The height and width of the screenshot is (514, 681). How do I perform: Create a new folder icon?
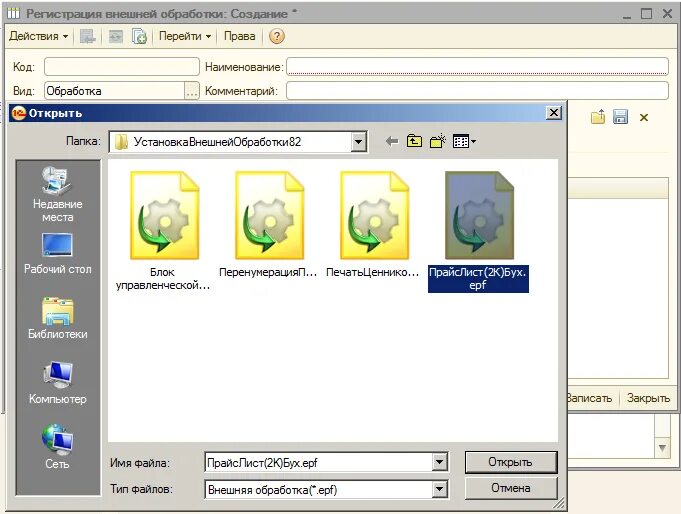tap(438, 141)
